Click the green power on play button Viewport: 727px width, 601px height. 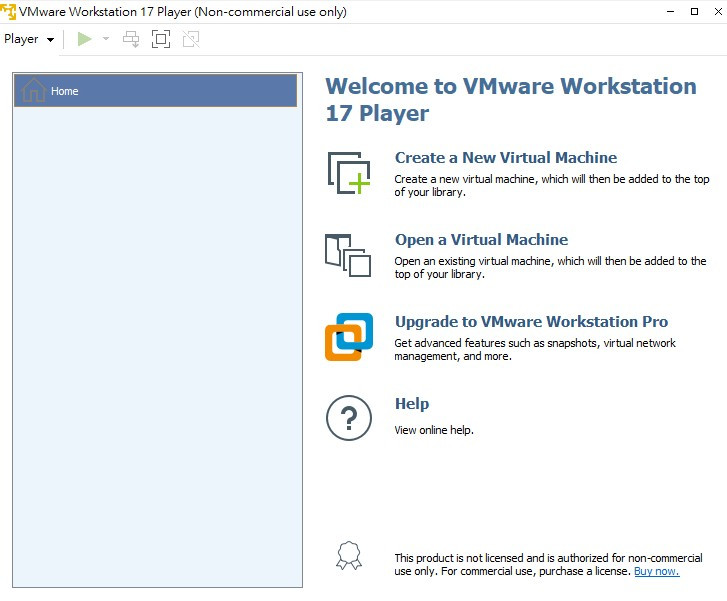tap(84, 39)
